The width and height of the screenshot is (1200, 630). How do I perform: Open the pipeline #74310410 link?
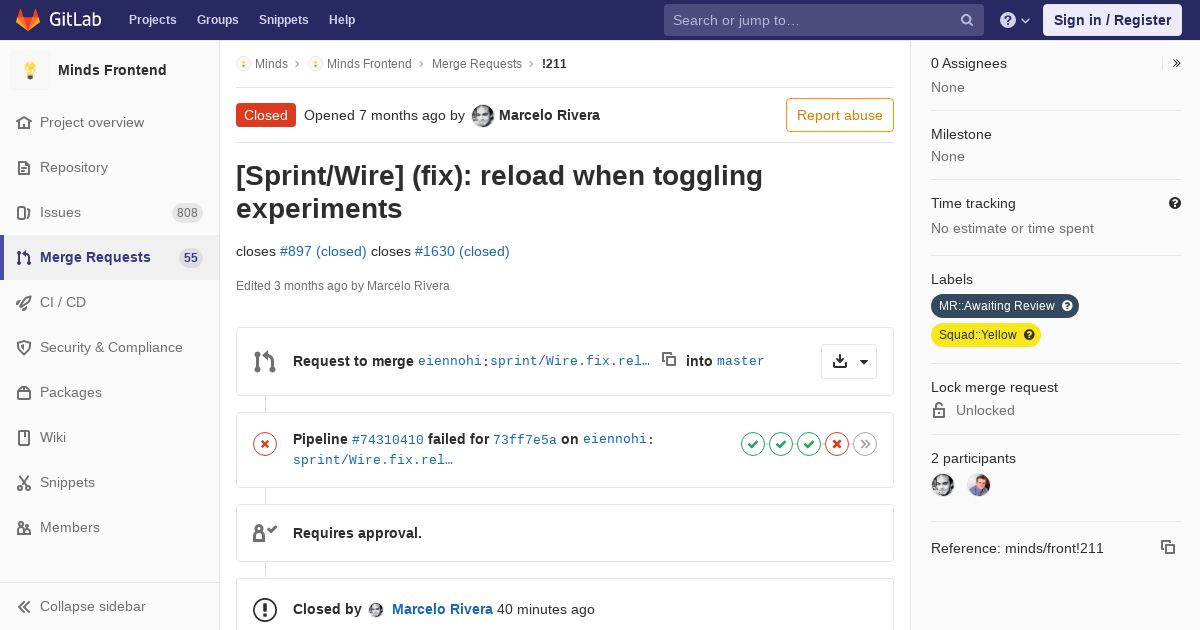pos(387,439)
